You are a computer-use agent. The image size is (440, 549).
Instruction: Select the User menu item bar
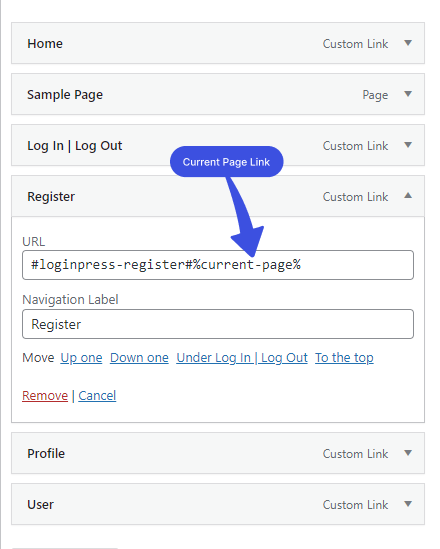(x=218, y=504)
